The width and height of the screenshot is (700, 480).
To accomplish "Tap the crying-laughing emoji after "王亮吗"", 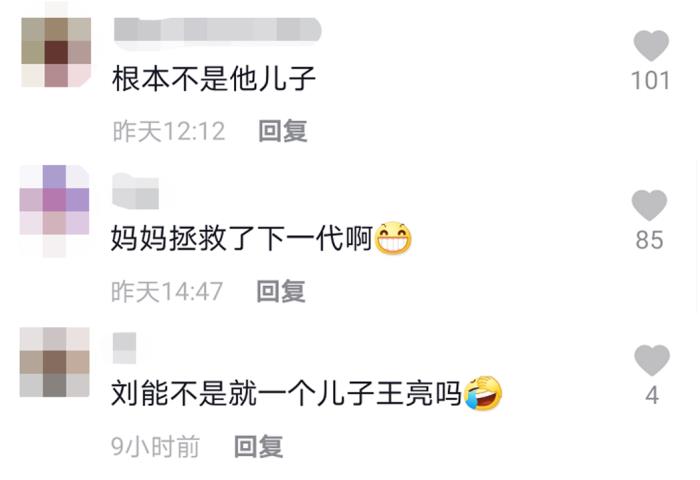I will (x=483, y=393).
